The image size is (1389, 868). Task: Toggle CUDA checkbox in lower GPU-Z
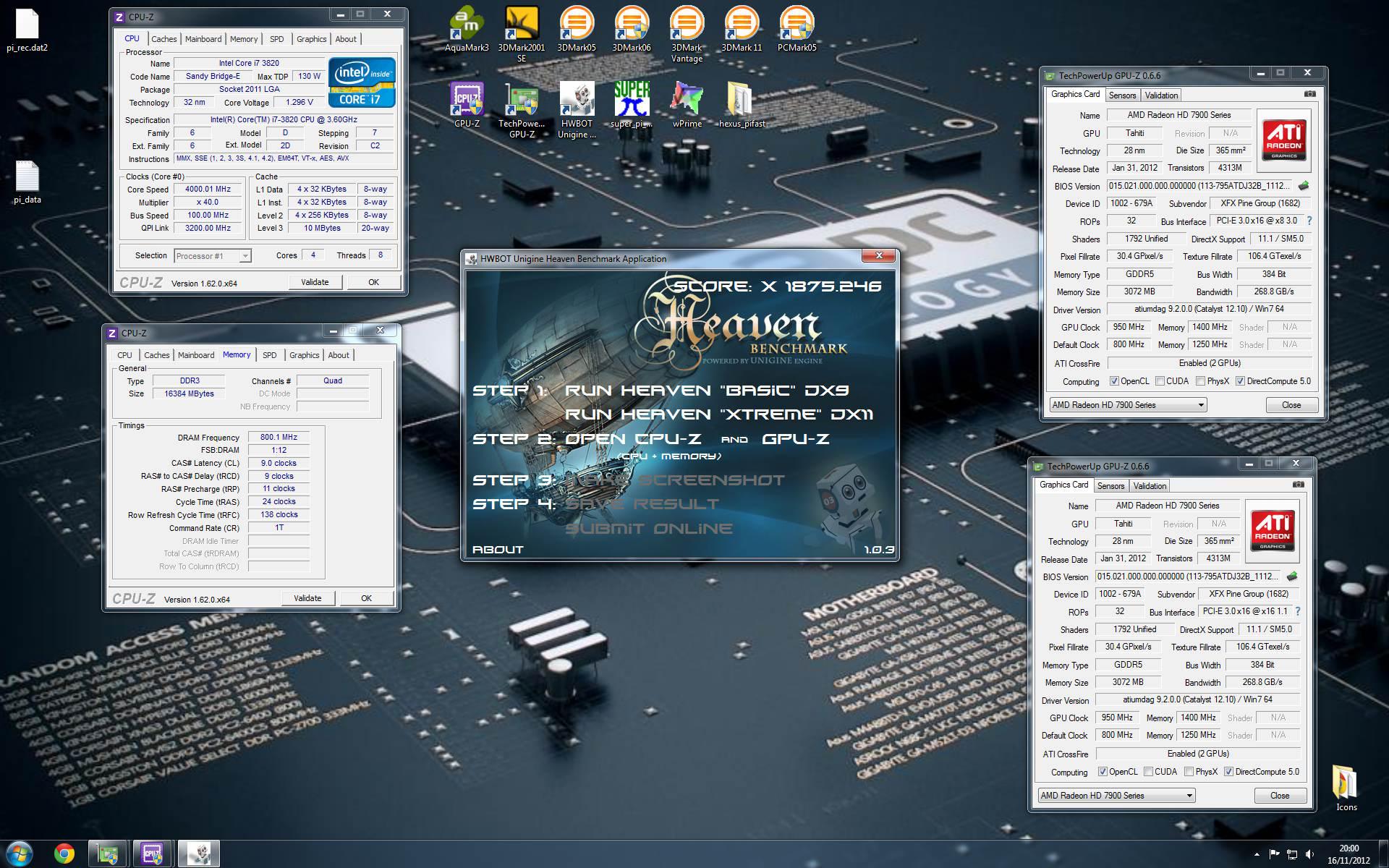1148,772
